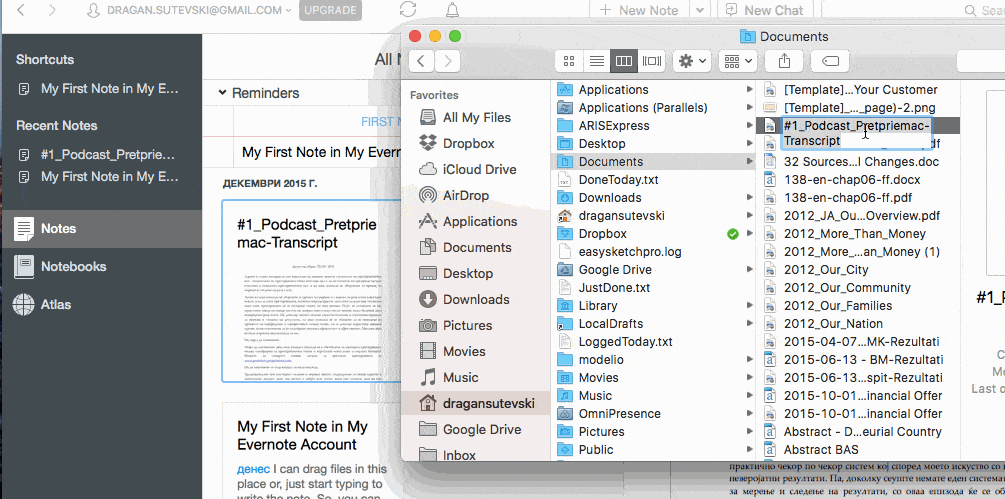Open the Finder Action gear dropdown
This screenshot has height=499, width=1005.
click(691, 61)
